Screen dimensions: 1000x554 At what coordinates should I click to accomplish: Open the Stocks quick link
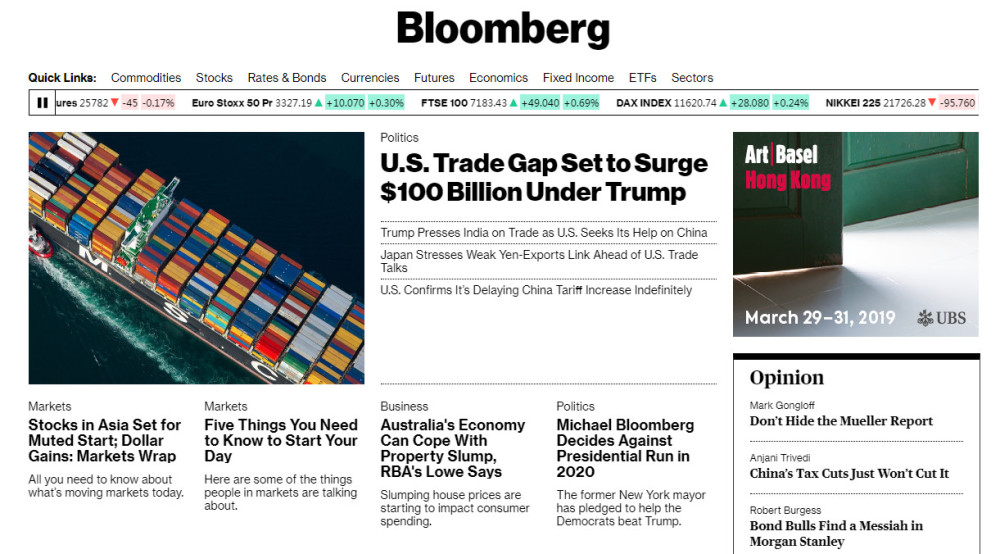[x=214, y=78]
